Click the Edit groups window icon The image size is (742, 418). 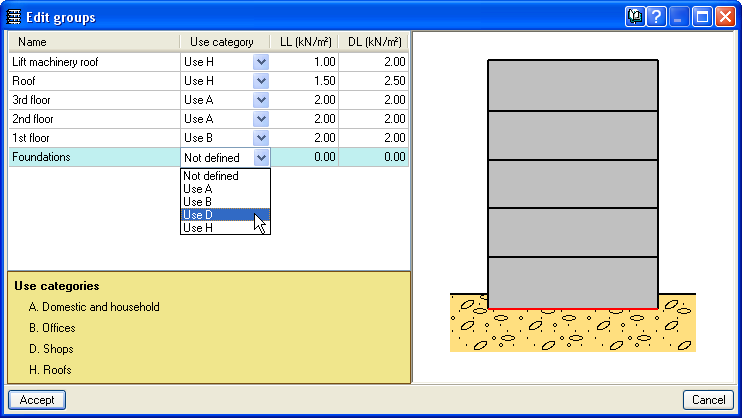pyautogui.click(x=14, y=17)
